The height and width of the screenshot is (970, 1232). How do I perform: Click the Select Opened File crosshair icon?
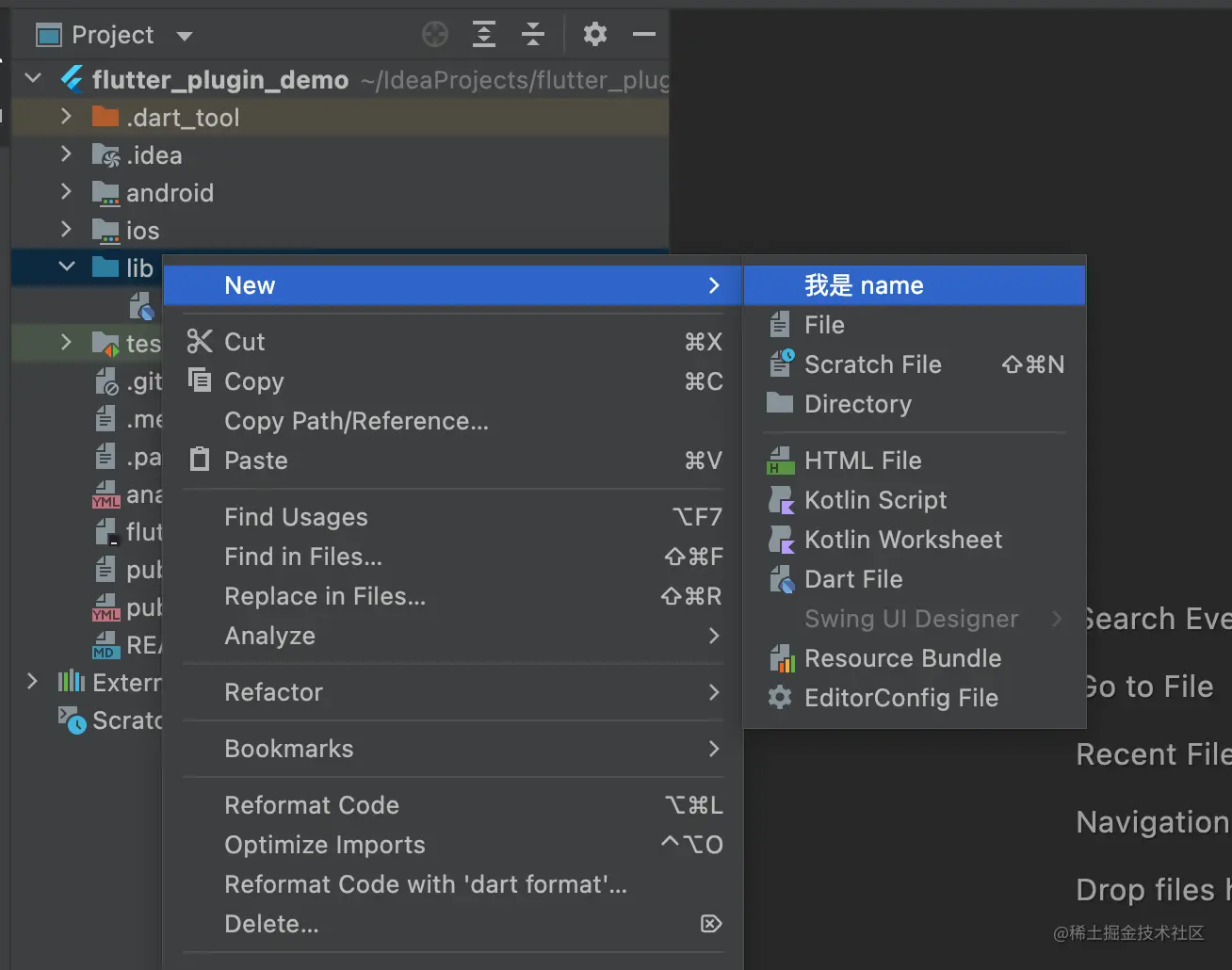[x=434, y=34]
